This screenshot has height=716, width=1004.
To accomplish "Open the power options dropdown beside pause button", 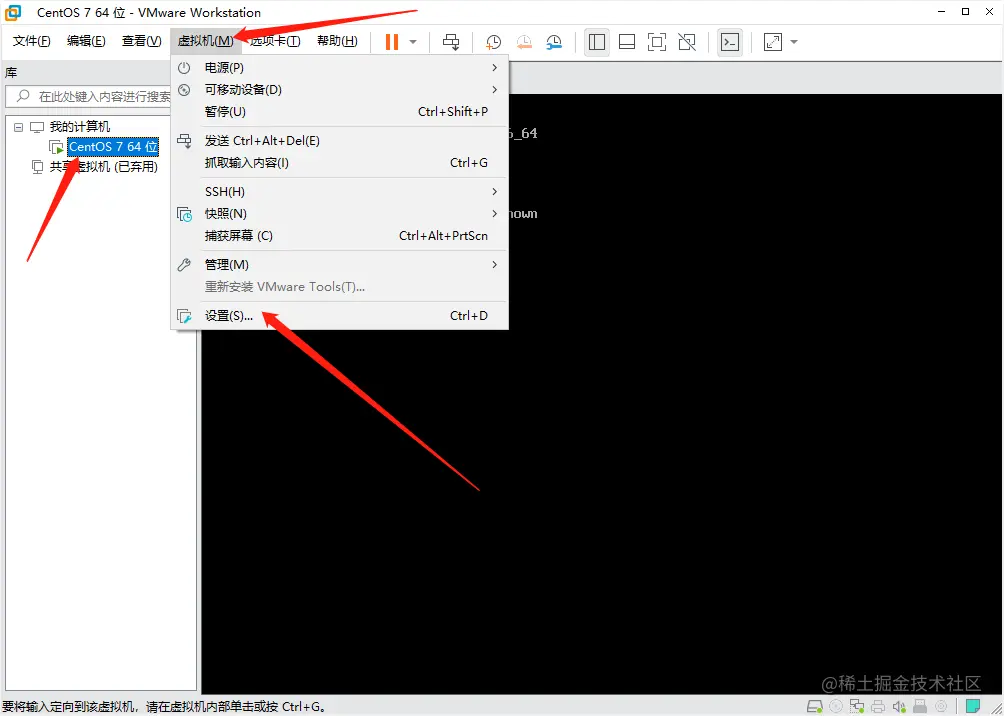I will click(x=413, y=42).
